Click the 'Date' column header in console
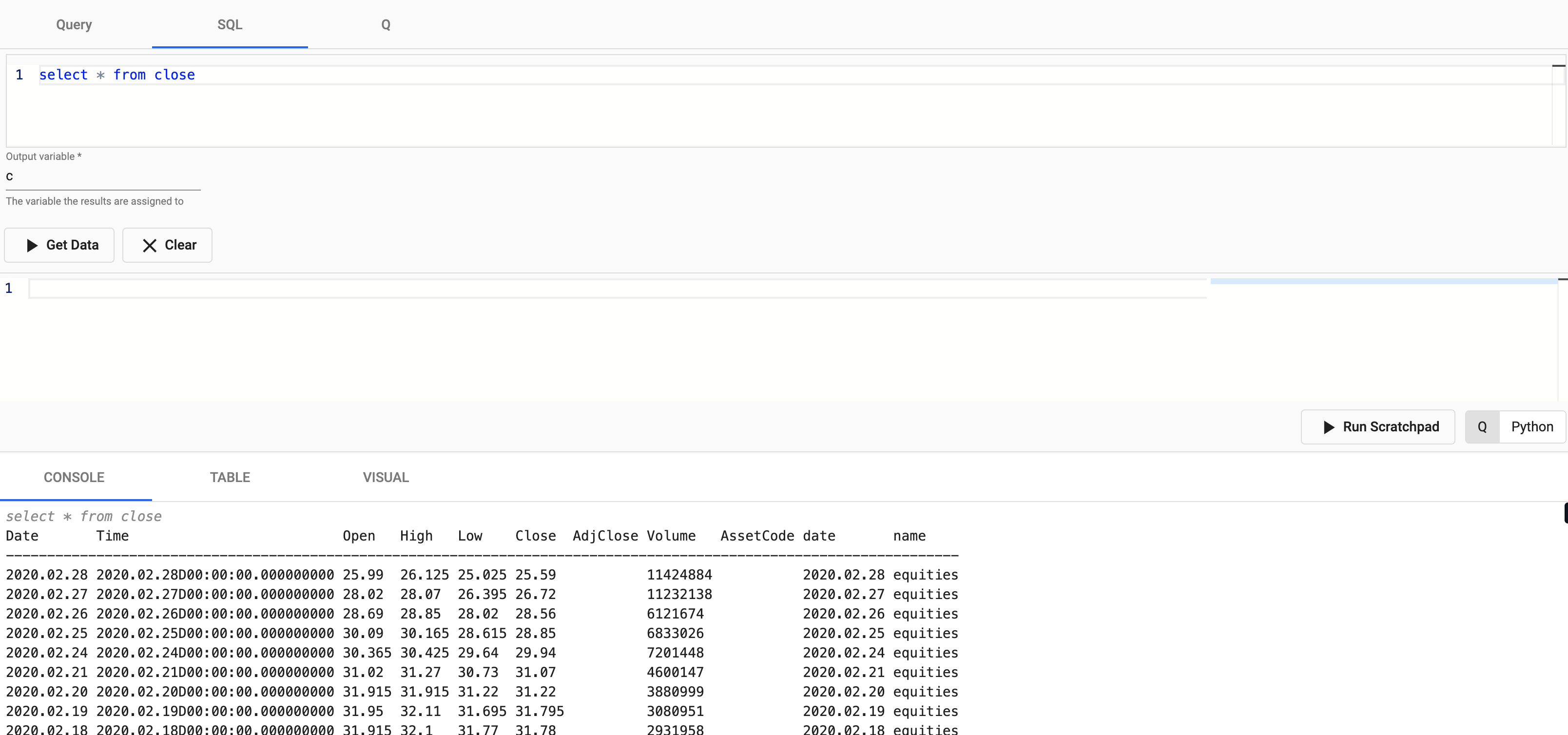 pyautogui.click(x=22, y=536)
